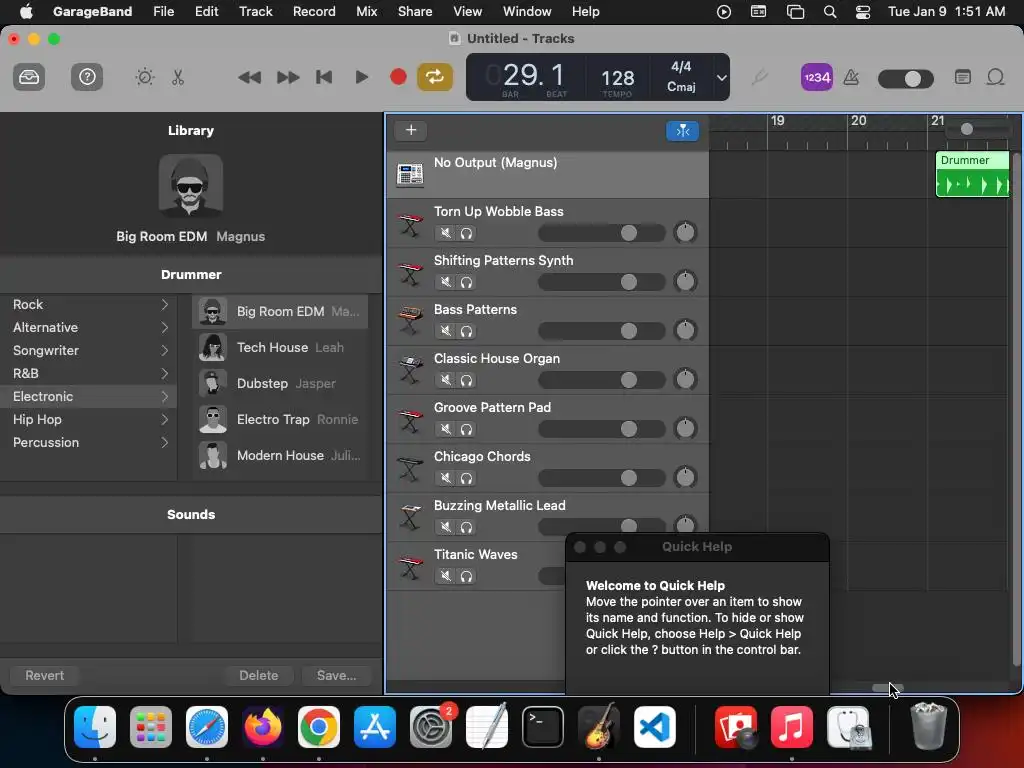The width and height of the screenshot is (1024, 768).
Task: Expand the Hip Hop drummer genre
Action: tap(165, 419)
